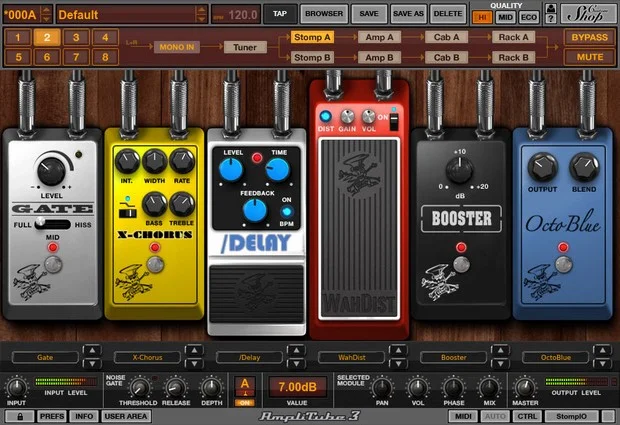
Task: Click the Octo Blue OUTPUT knob
Action: [x=542, y=167]
